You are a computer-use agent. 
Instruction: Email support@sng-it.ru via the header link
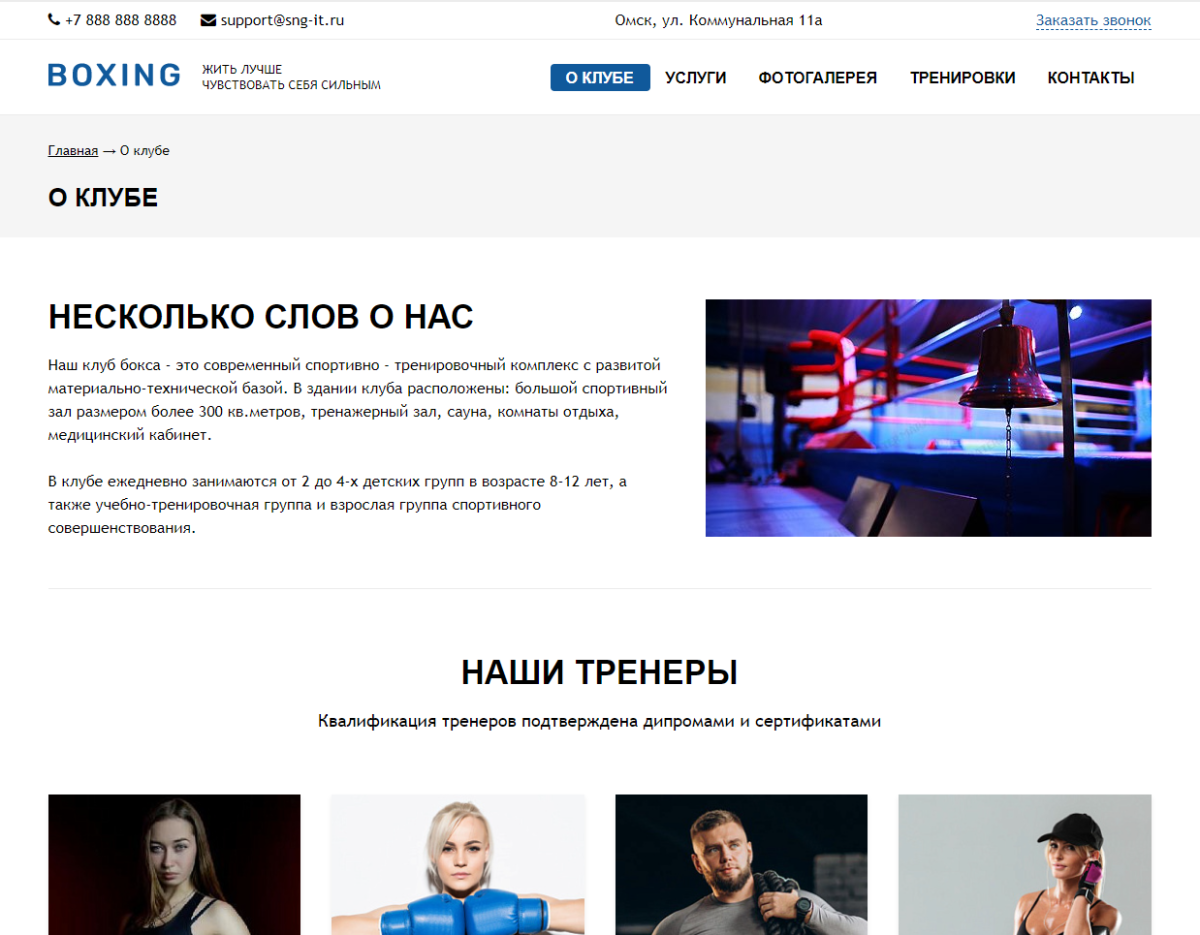coord(281,19)
